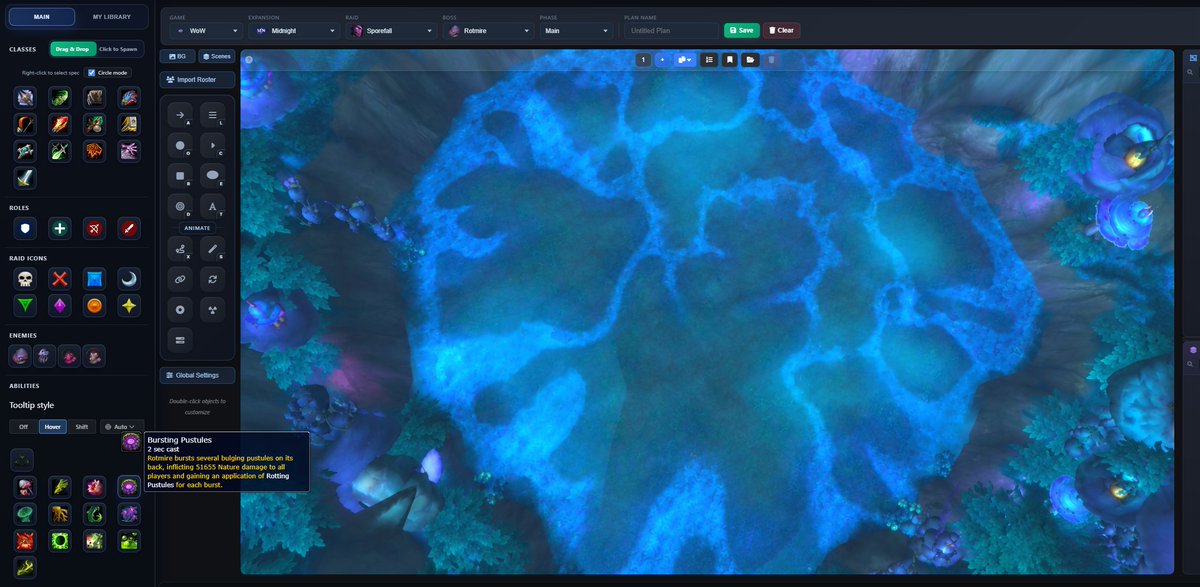Viewport: 1200px width, 587px height.
Task: Select the warrior sword class icon
Action: pyautogui.click(x=25, y=178)
